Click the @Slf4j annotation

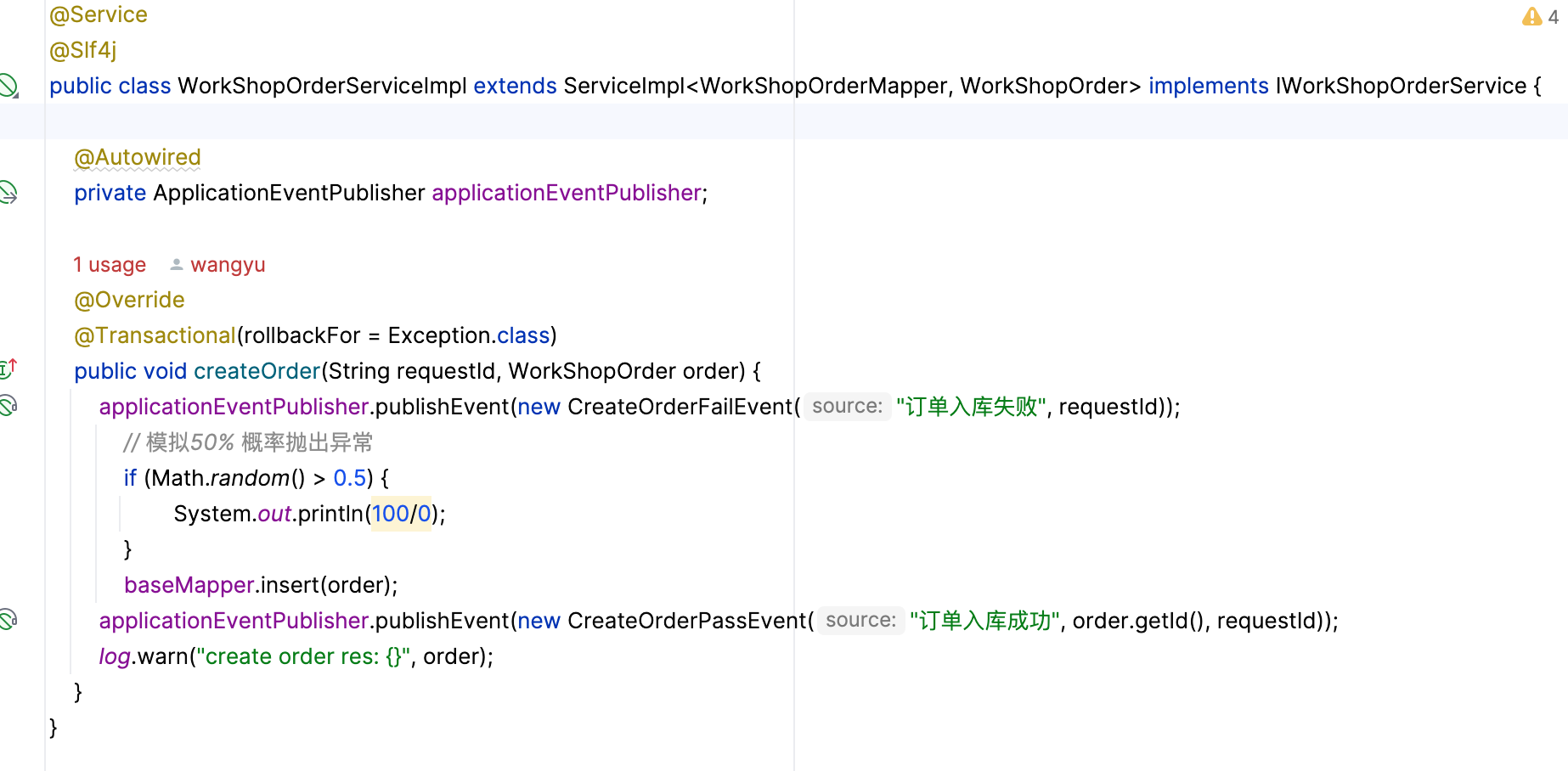click(x=83, y=51)
